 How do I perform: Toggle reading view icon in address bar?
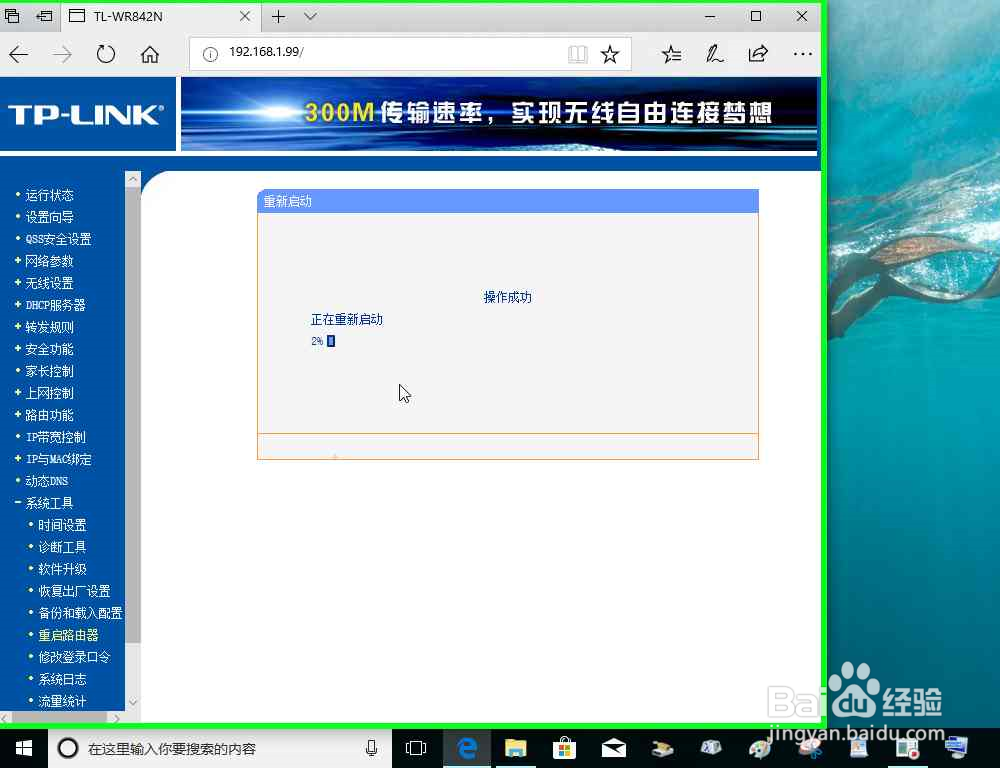[x=578, y=55]
